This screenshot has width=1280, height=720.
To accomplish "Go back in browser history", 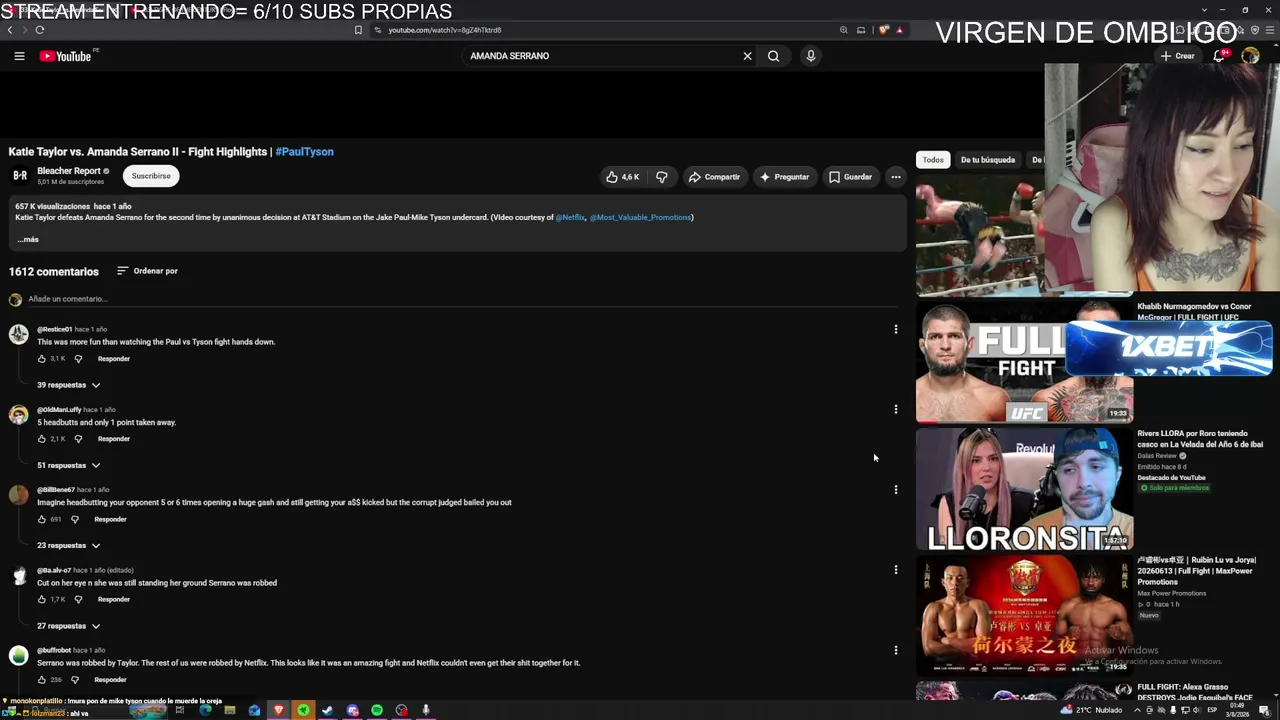I will point(10,30).
